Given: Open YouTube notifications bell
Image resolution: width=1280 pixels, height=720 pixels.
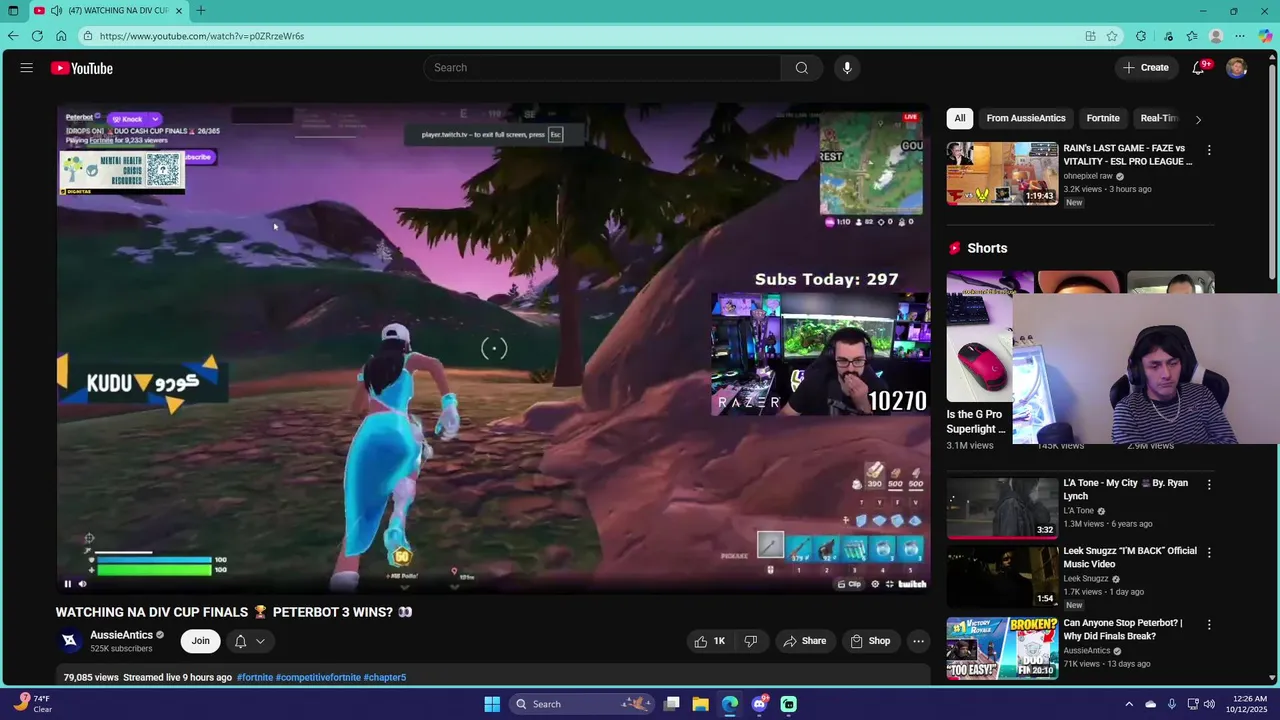Looking at the screenshot, I should (1198, 68).
